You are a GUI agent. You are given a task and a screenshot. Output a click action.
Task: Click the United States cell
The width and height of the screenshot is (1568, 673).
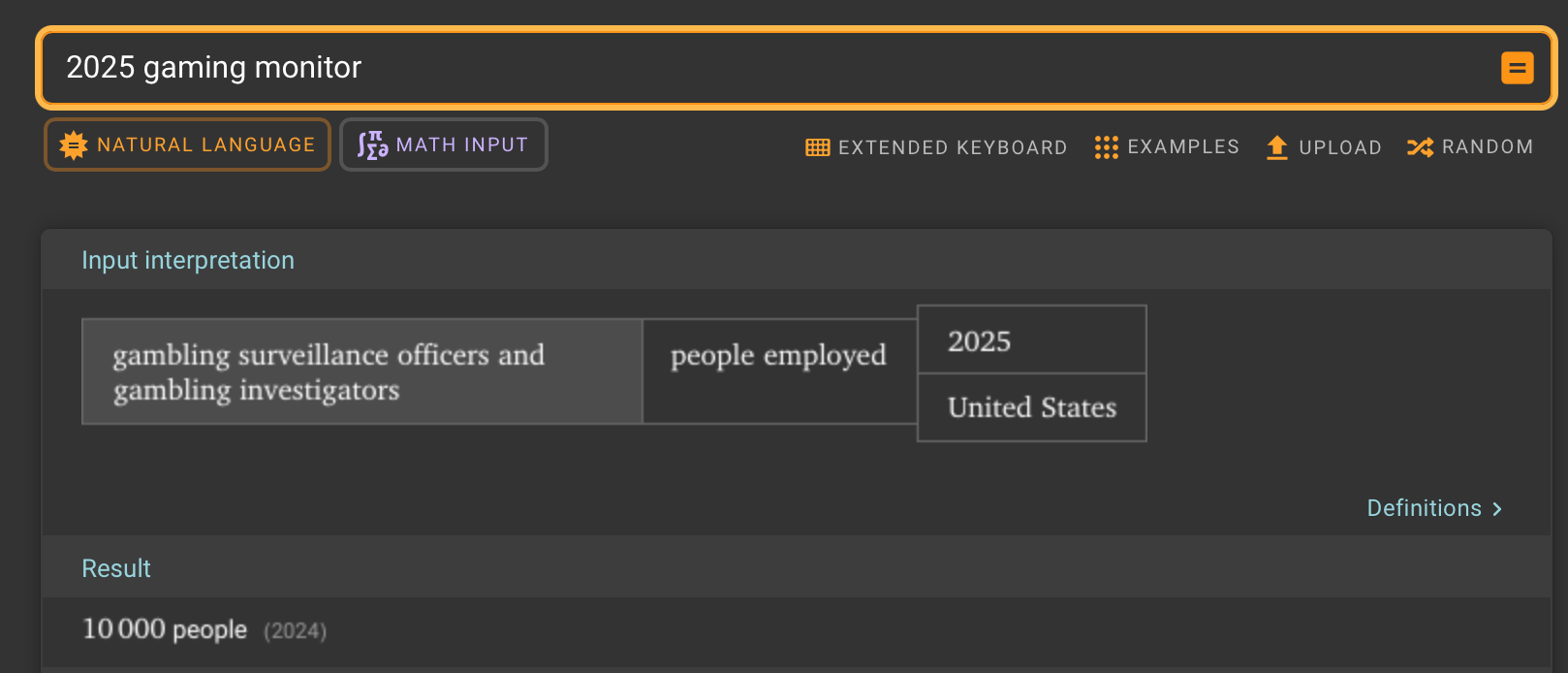[x=1031, y=407]
